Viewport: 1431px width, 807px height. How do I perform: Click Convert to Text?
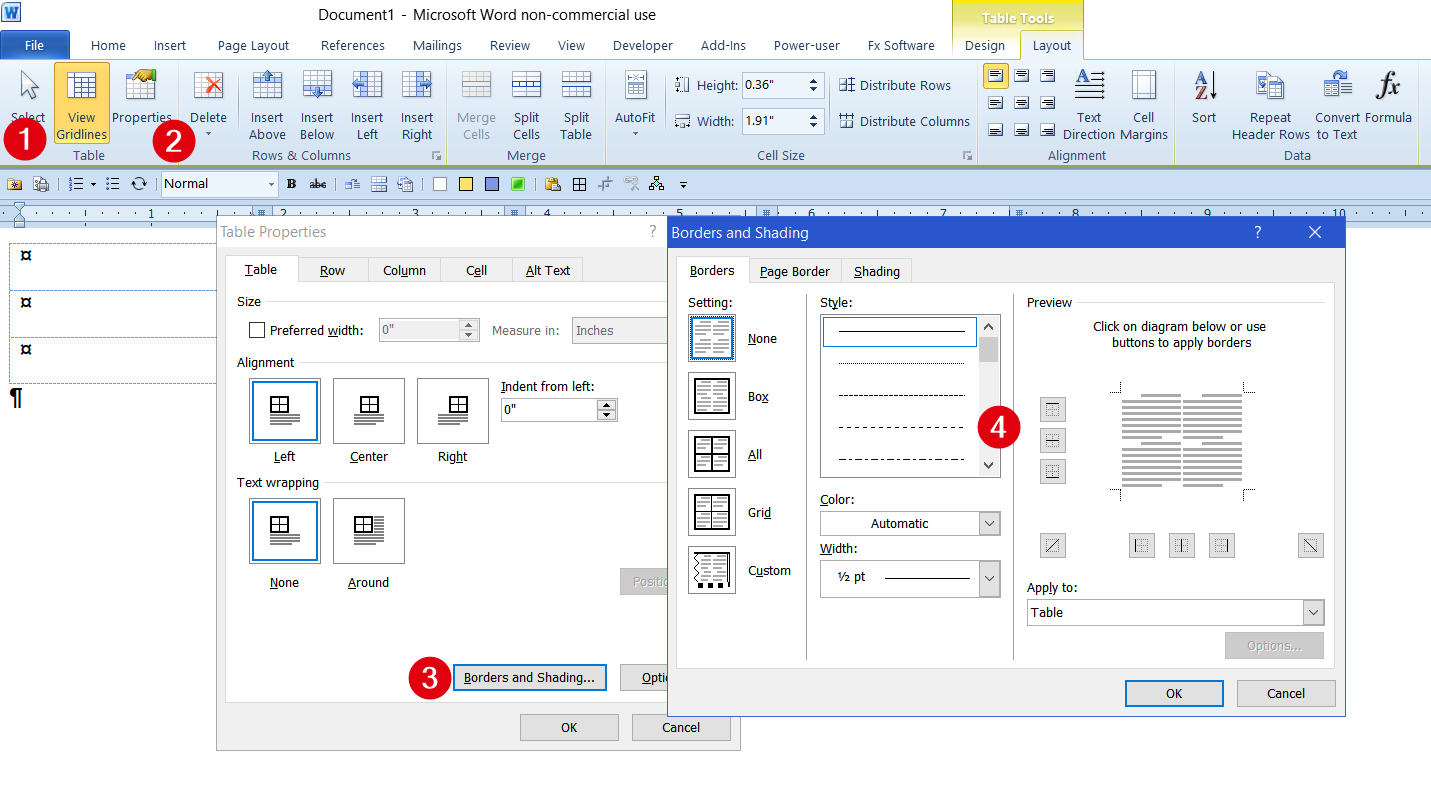[1337, 104]
